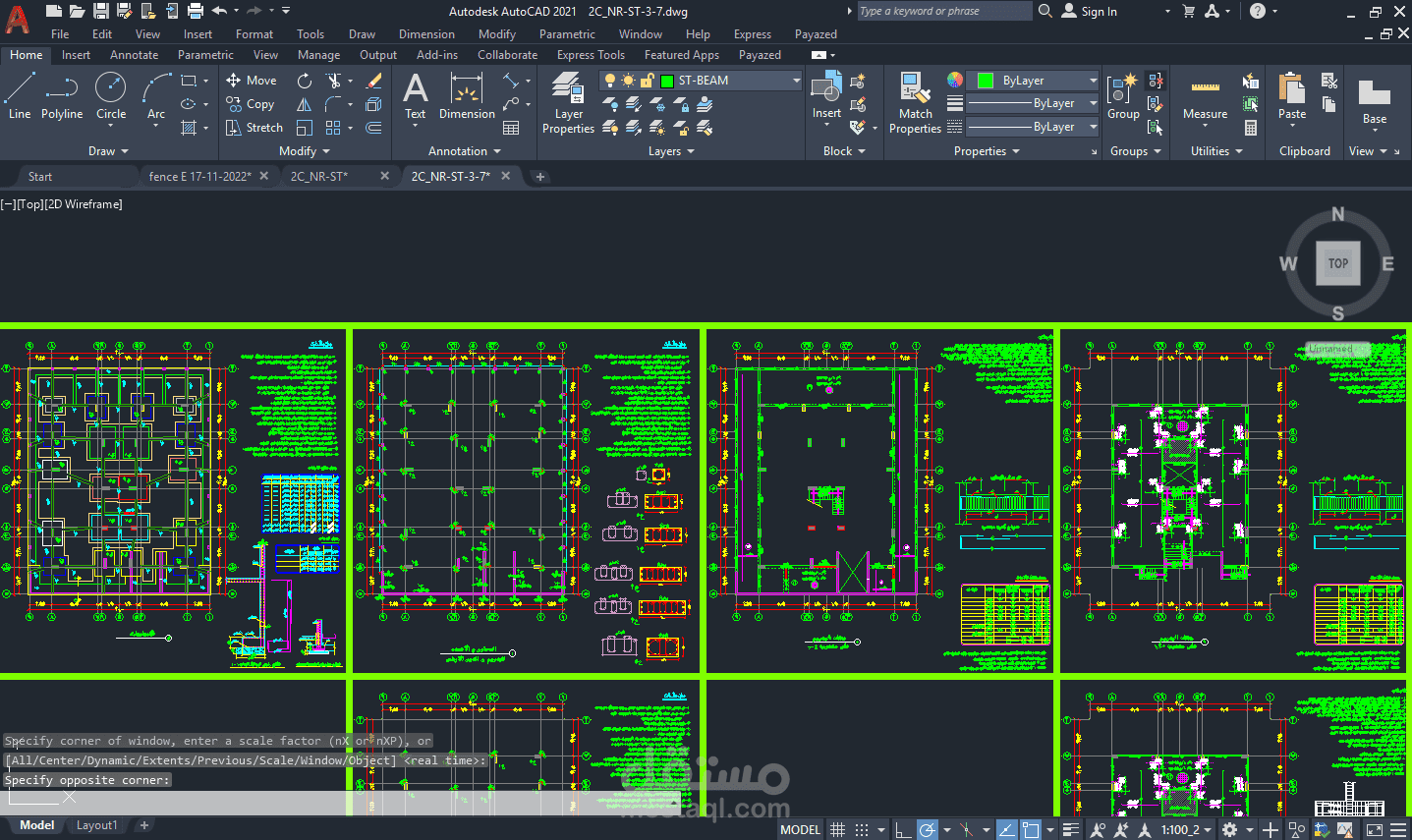Click the green ByLayer object color swatch
Image resolution: width=1412 pixels, height=840 pixels.
click(x=985, y=81)
